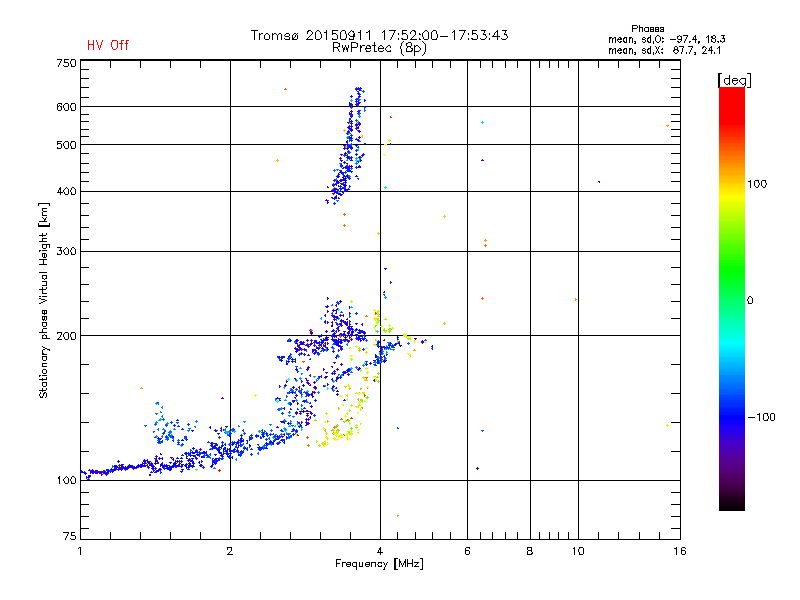This screenshot has height=600, width=800.
Task: Click the 'Frequency [MHz]' axis title
Action: [x=379, y=564]
